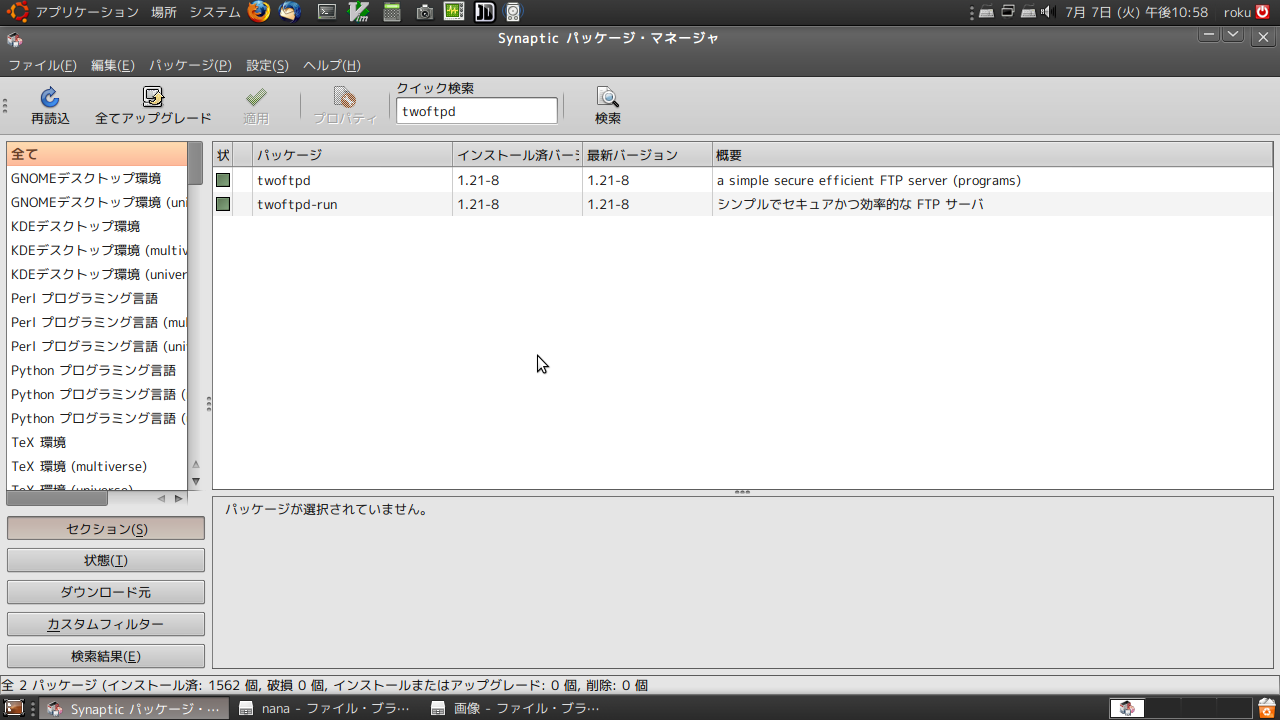This screenshot has height=720, width=1280.
Task: Select GNOMEデスクトップ環境 category
Action: tap(97, 178)
